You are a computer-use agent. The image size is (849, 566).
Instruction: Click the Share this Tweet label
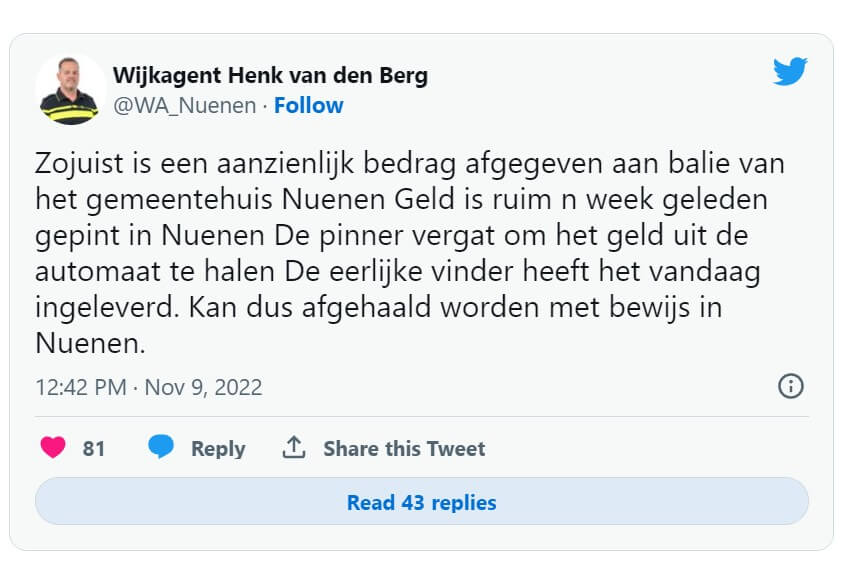tap(404, 449)
